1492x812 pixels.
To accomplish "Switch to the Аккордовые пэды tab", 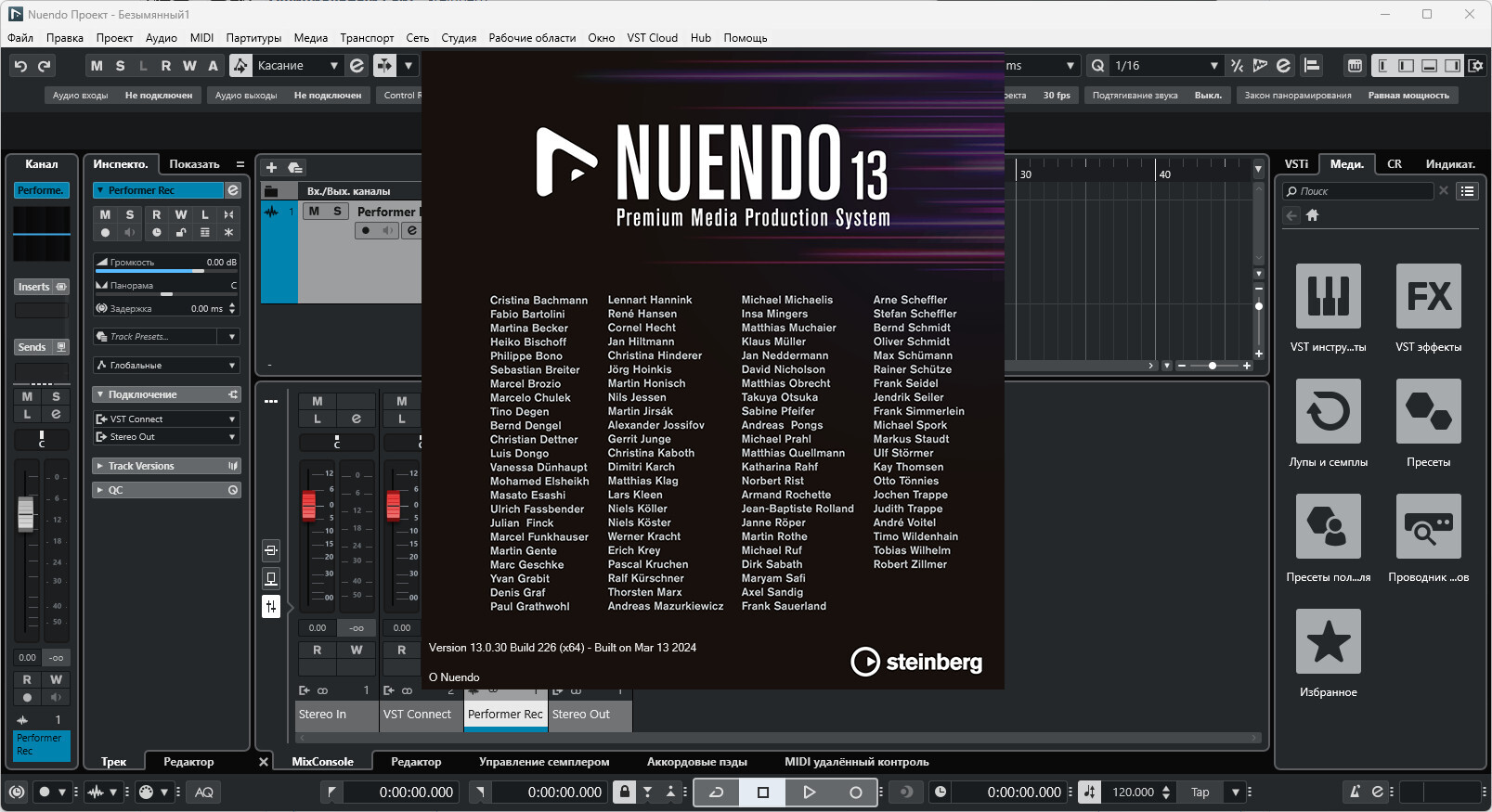I will [x=696, y=762].
